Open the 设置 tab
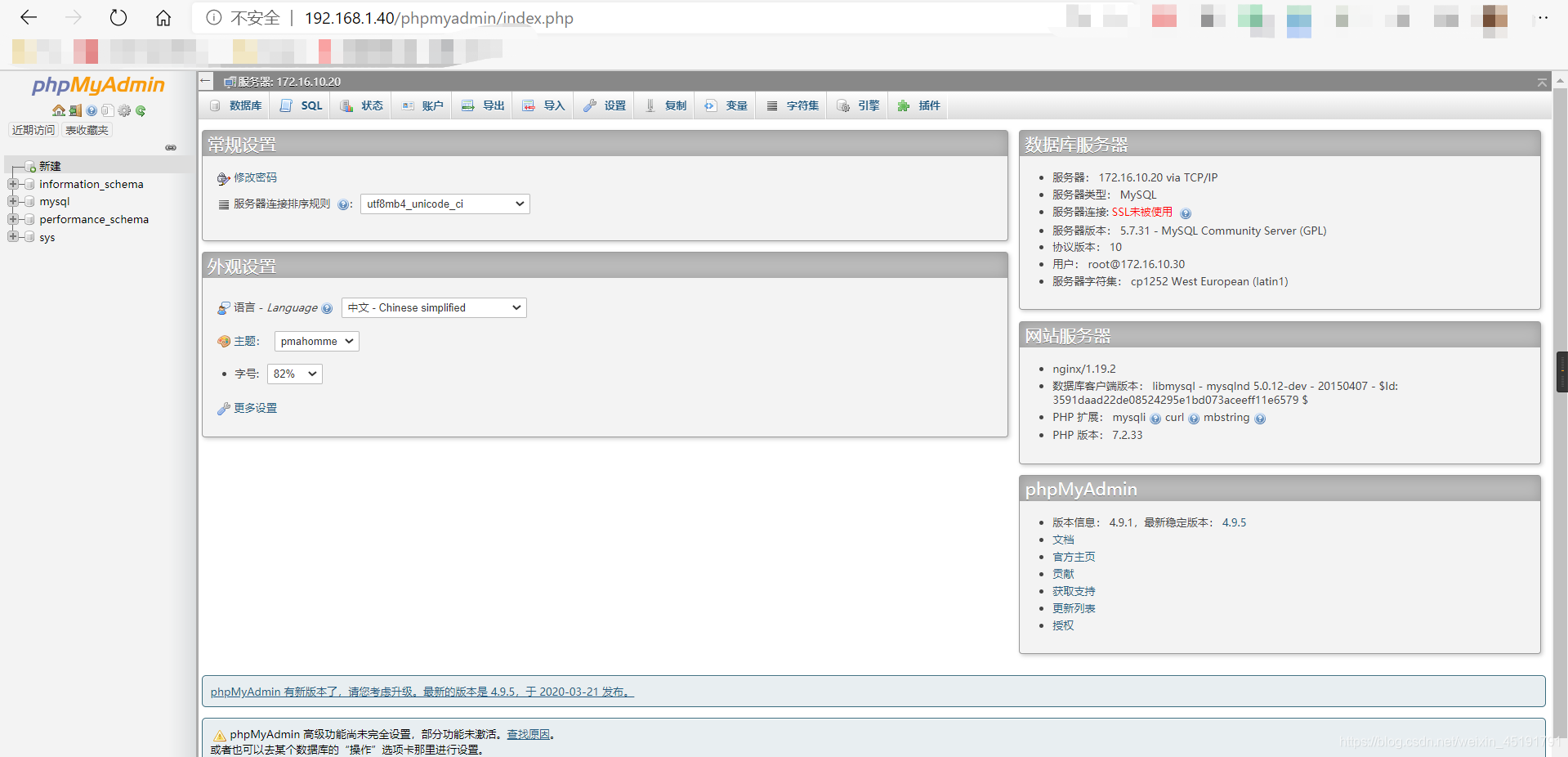 pyautogui.click(x=604, y=105)
